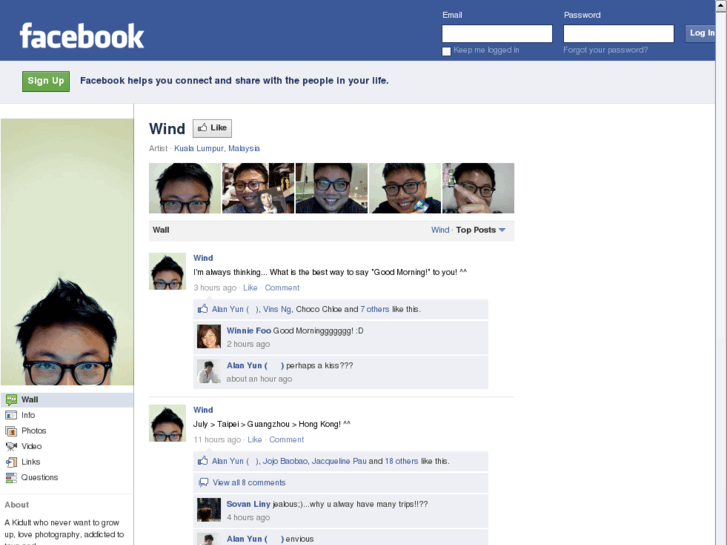This screenshot has width=727, height=545.
Task: Select the Video tab in sidebar
Action: click(67, 446)
